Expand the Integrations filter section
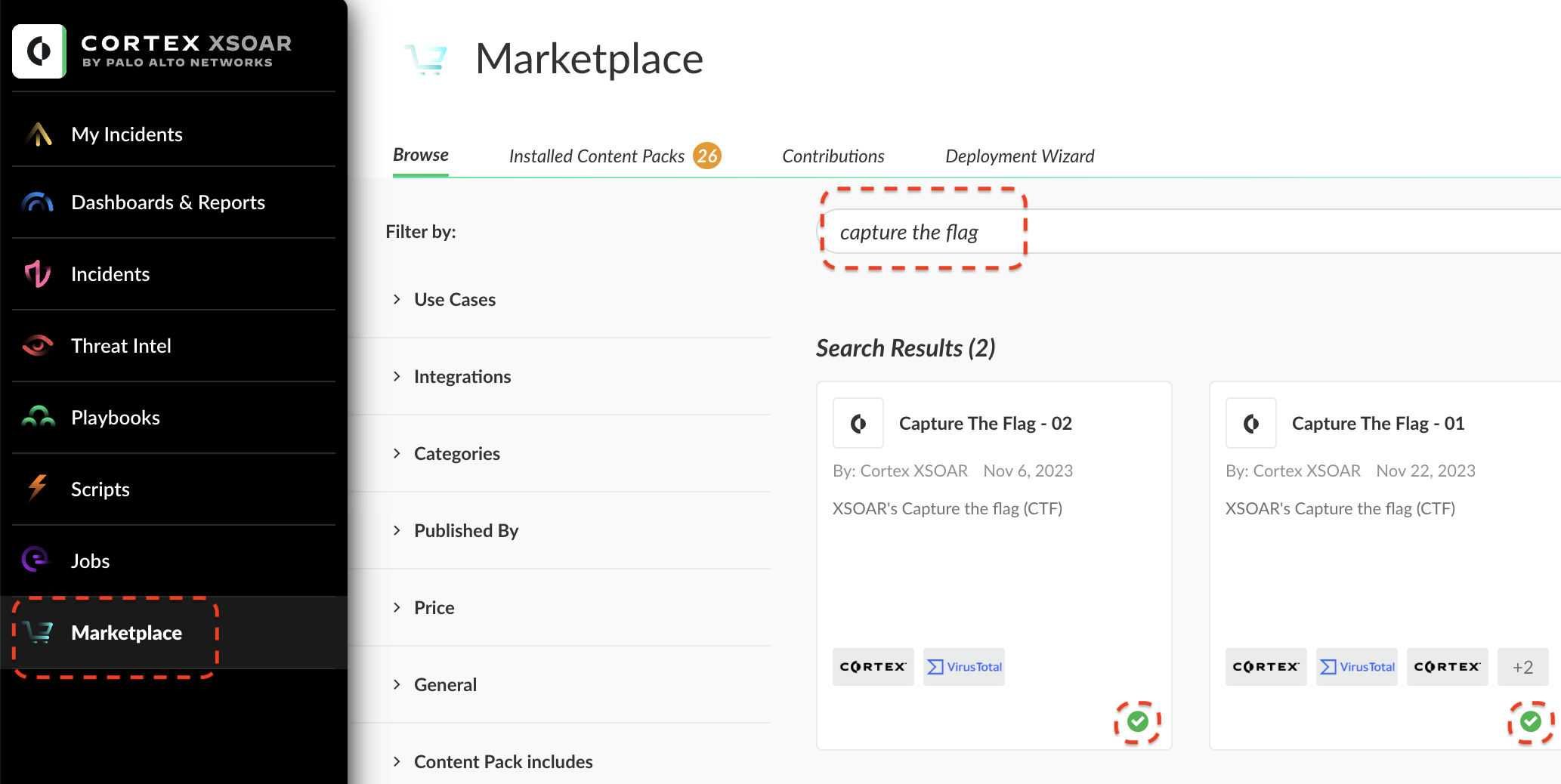The height and width of the screenshot is (784, 1561). (397, 377)
